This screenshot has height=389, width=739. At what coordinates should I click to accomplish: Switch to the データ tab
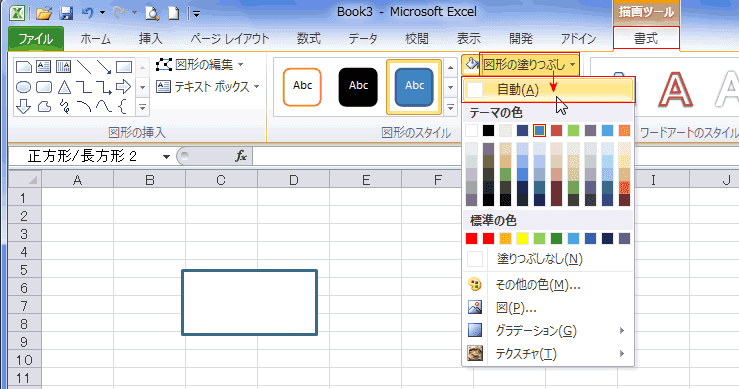point(363,39)
